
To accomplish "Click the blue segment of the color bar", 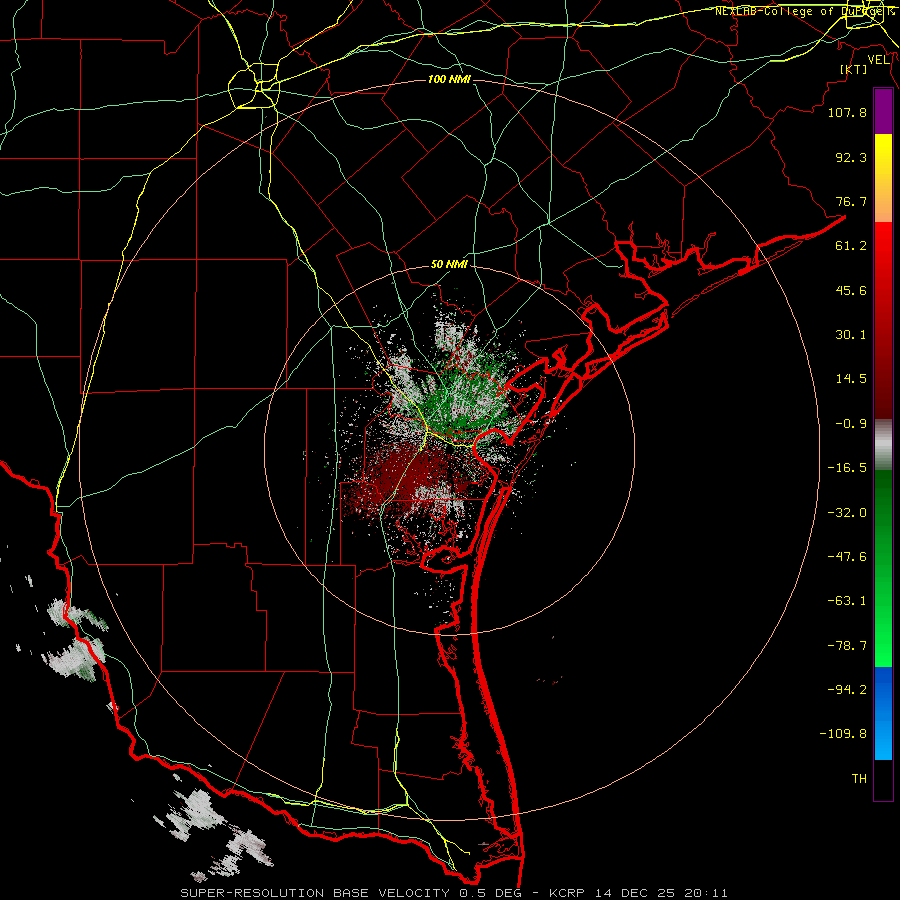I will [883, 713].
